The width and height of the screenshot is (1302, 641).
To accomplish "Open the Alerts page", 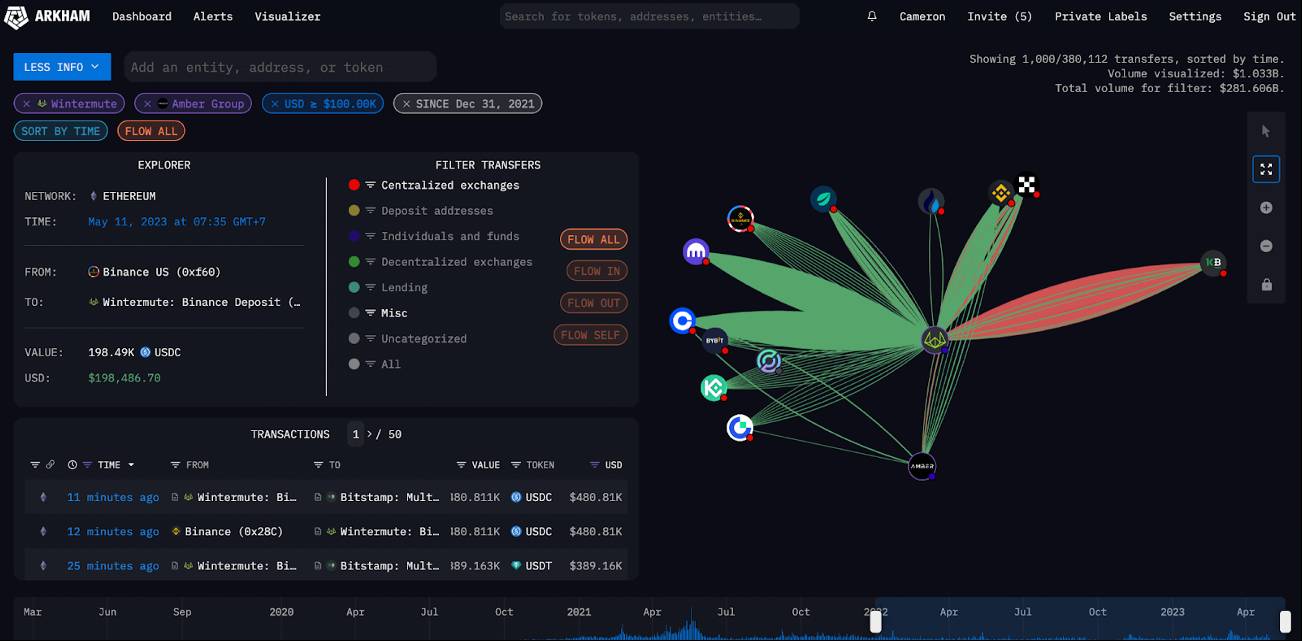I will pos(213,17).
